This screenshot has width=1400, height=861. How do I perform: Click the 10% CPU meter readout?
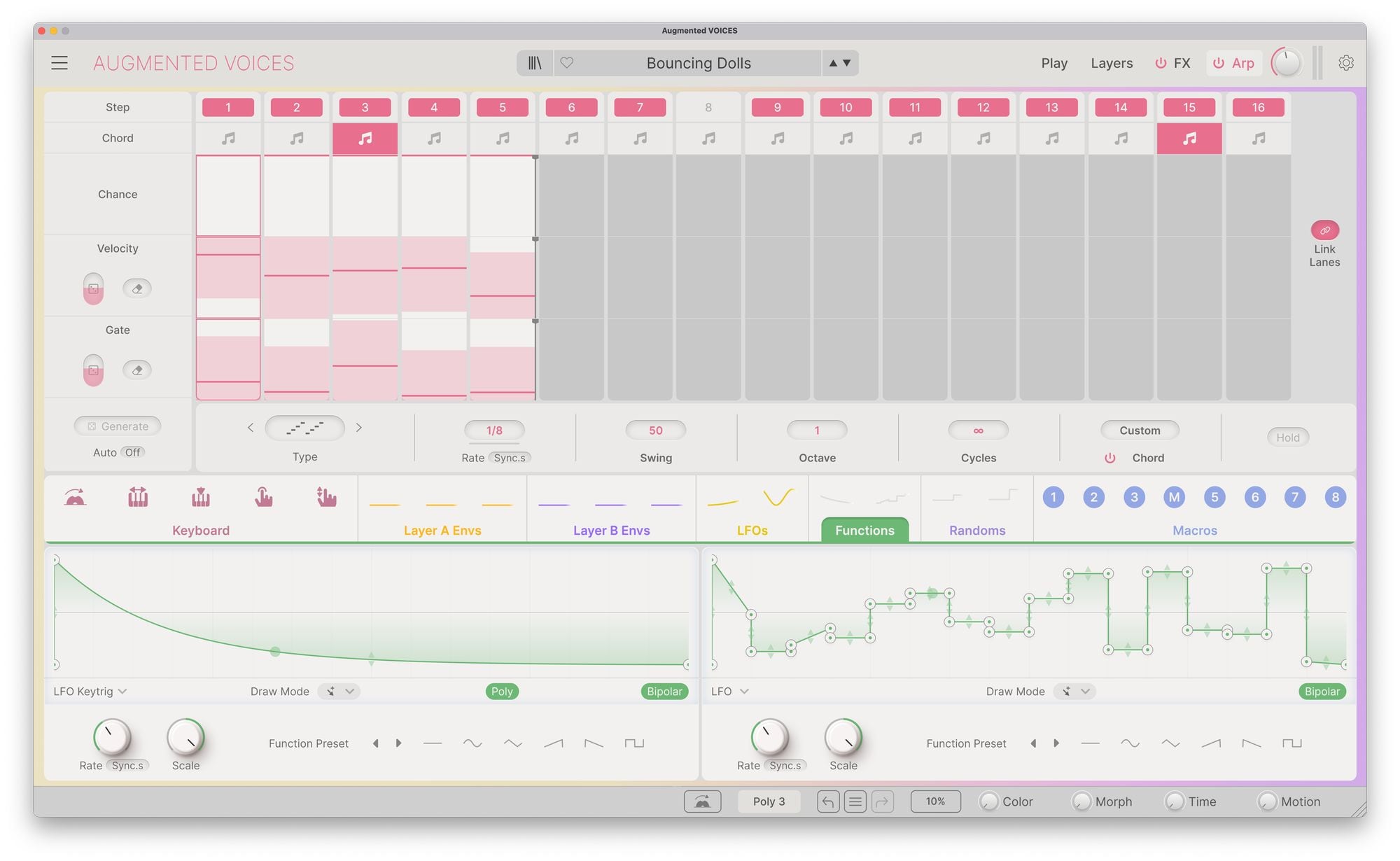pos(935,801)
